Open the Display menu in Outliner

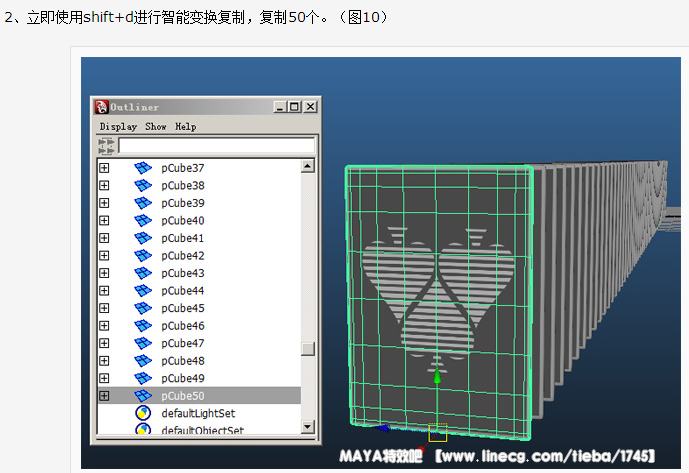(118, 127)
